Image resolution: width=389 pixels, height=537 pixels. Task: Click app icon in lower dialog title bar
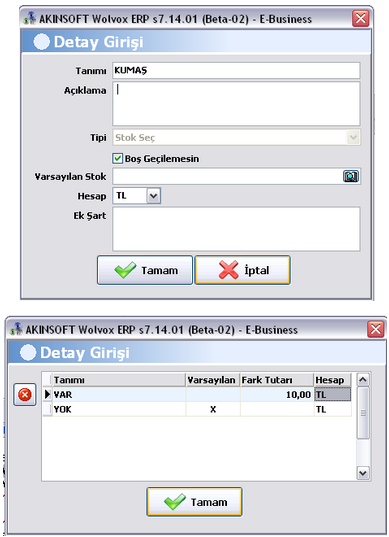tap(16, 329)
